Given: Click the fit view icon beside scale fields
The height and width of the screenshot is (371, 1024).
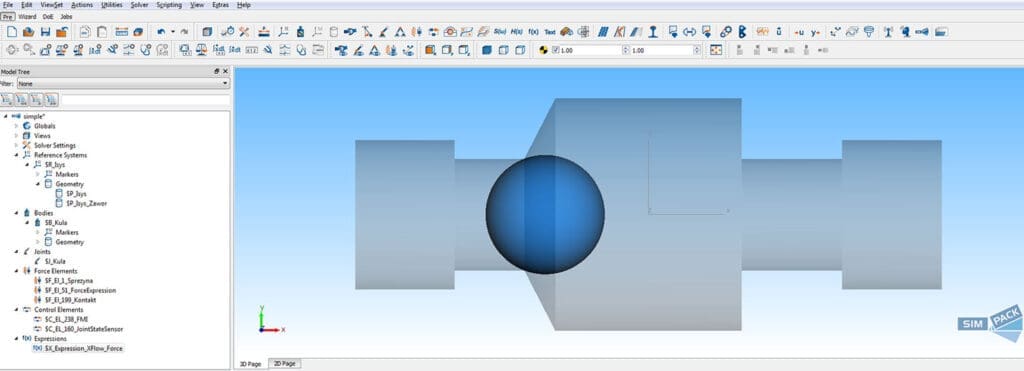Looking at the screenshot, I should click(716, 50).
